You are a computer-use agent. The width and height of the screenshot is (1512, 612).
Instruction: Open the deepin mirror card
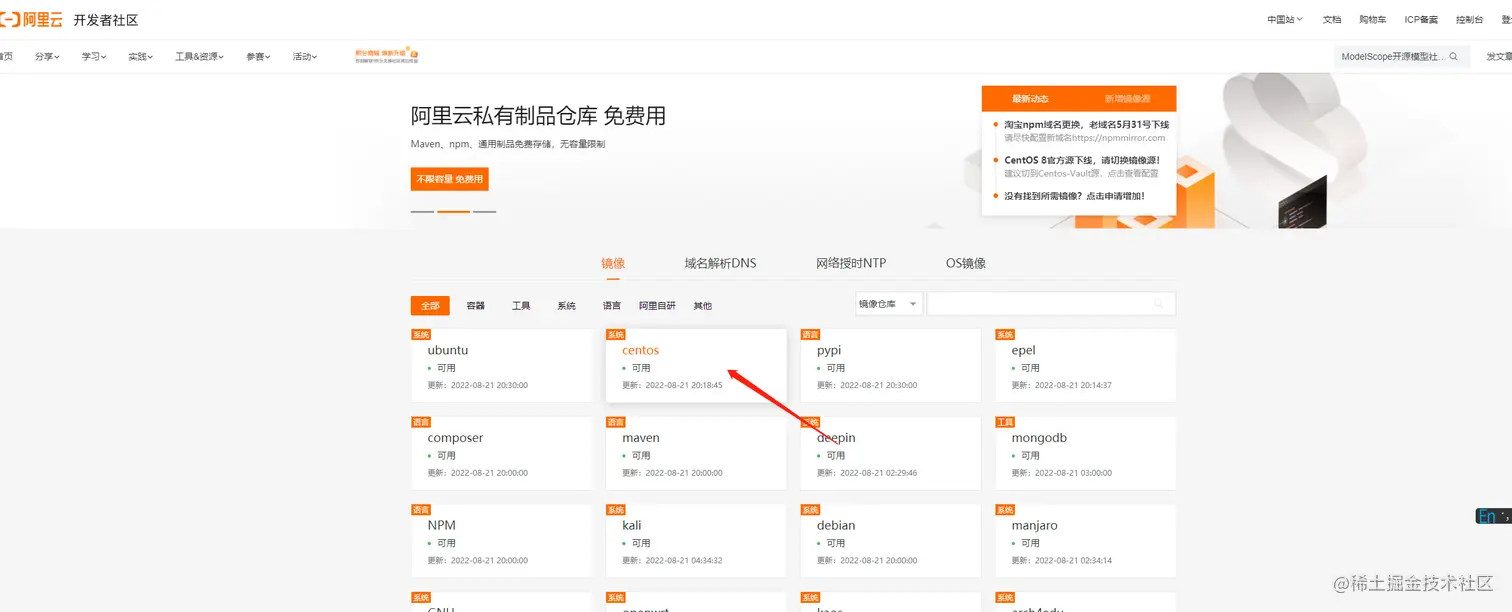(x=890, y=453)
